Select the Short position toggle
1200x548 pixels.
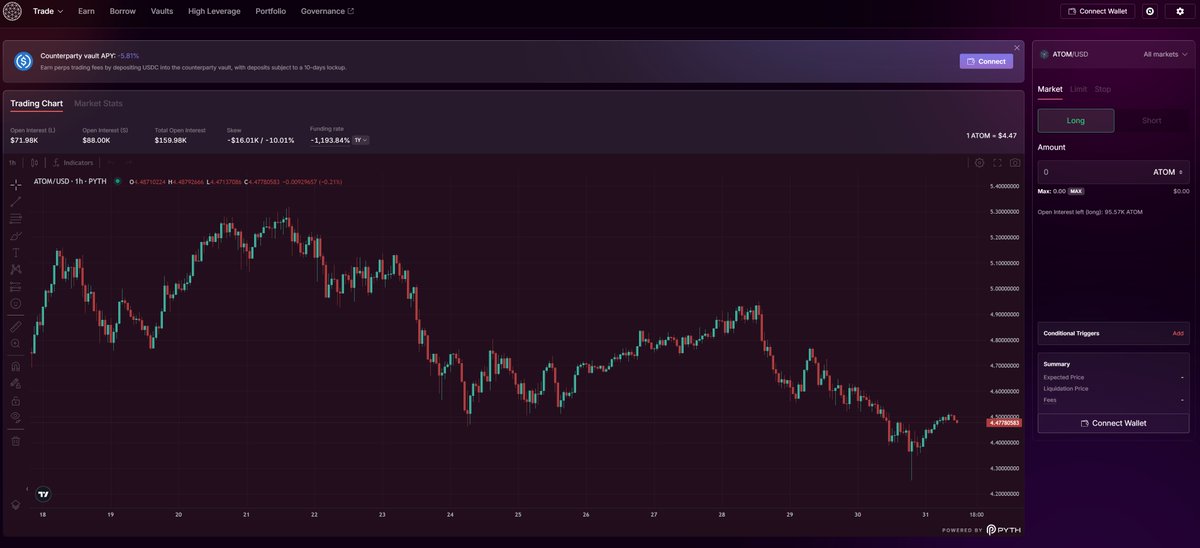tap(1152, 120)
